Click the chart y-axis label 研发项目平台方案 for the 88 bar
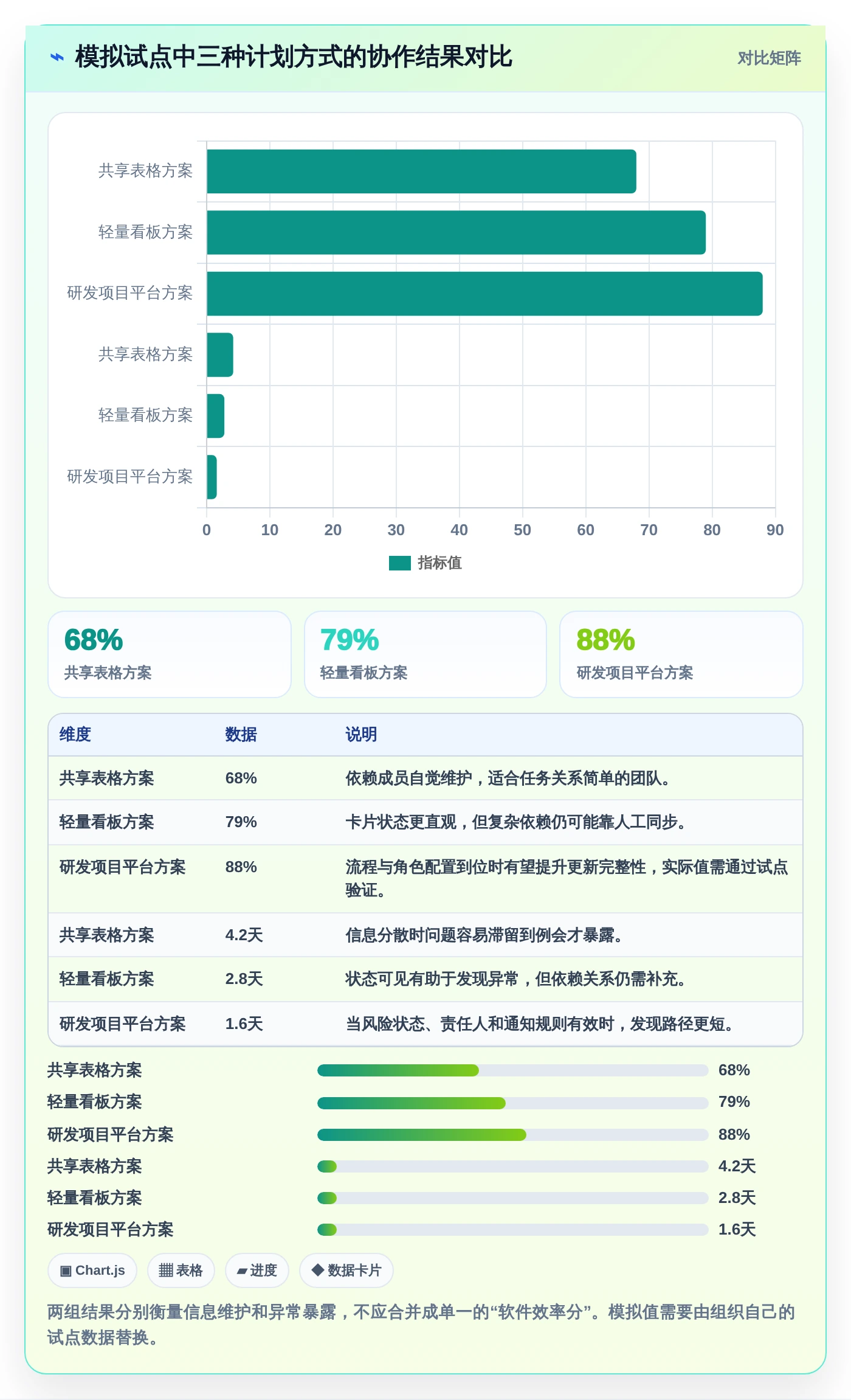851x1400 pixels. [x=129, y=293]
